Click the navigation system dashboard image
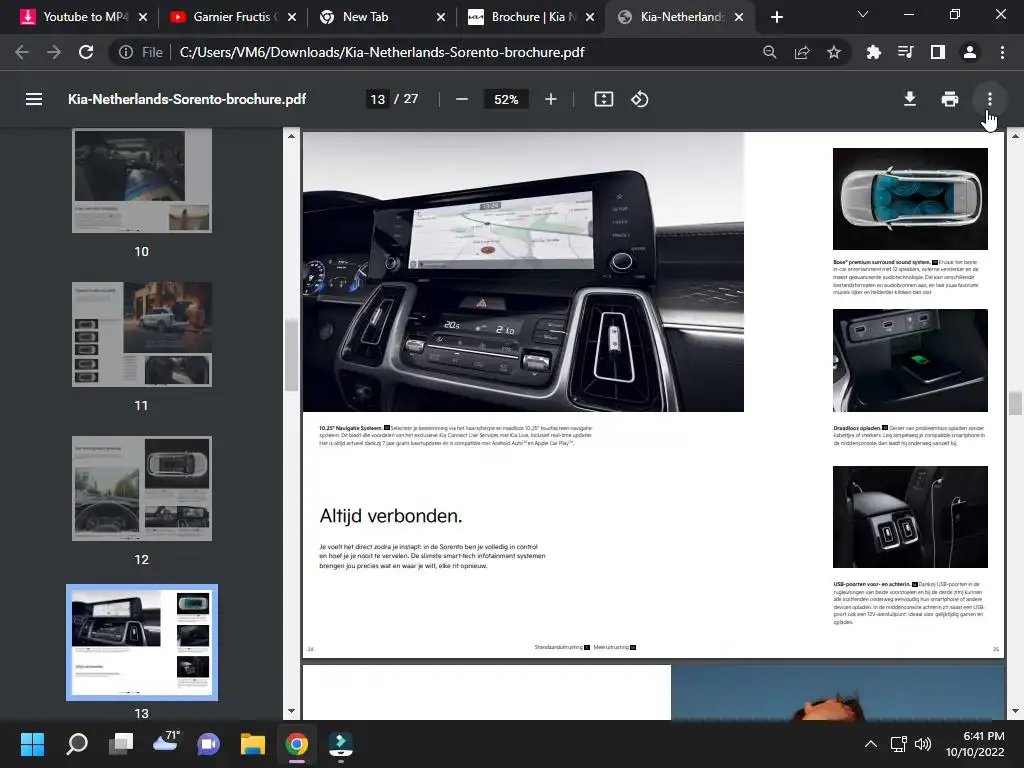Image resolution: width=1024 pixels, height=768 pixels. tap(523, 272)
